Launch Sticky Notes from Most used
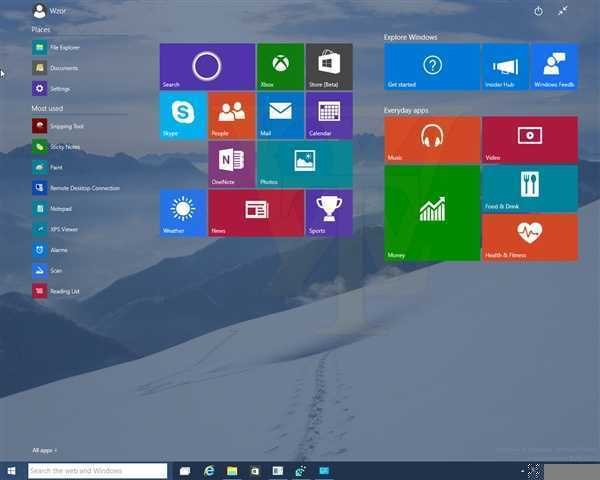This screenshot has height=480, width=600. click(x=56, y=147)
